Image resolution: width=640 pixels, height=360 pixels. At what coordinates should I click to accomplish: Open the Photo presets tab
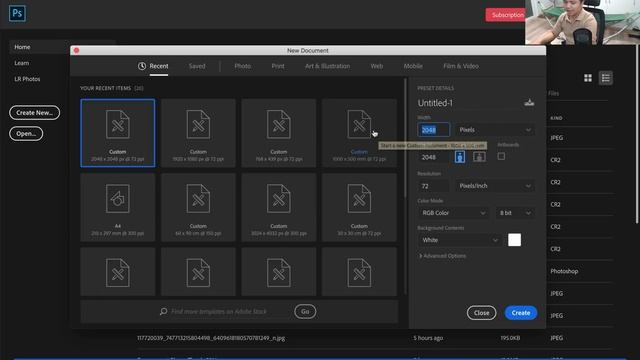242,66
